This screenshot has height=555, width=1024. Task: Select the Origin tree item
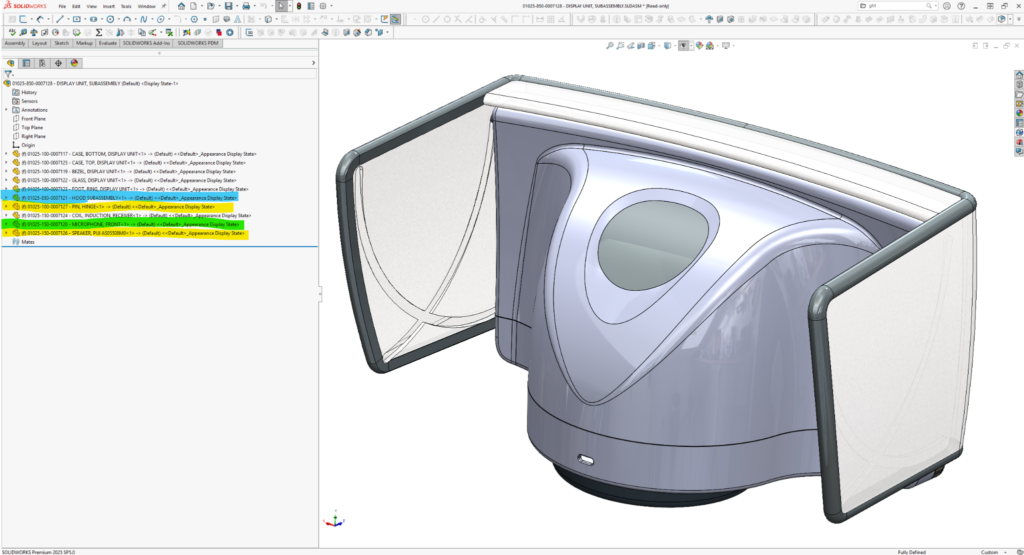27,145
